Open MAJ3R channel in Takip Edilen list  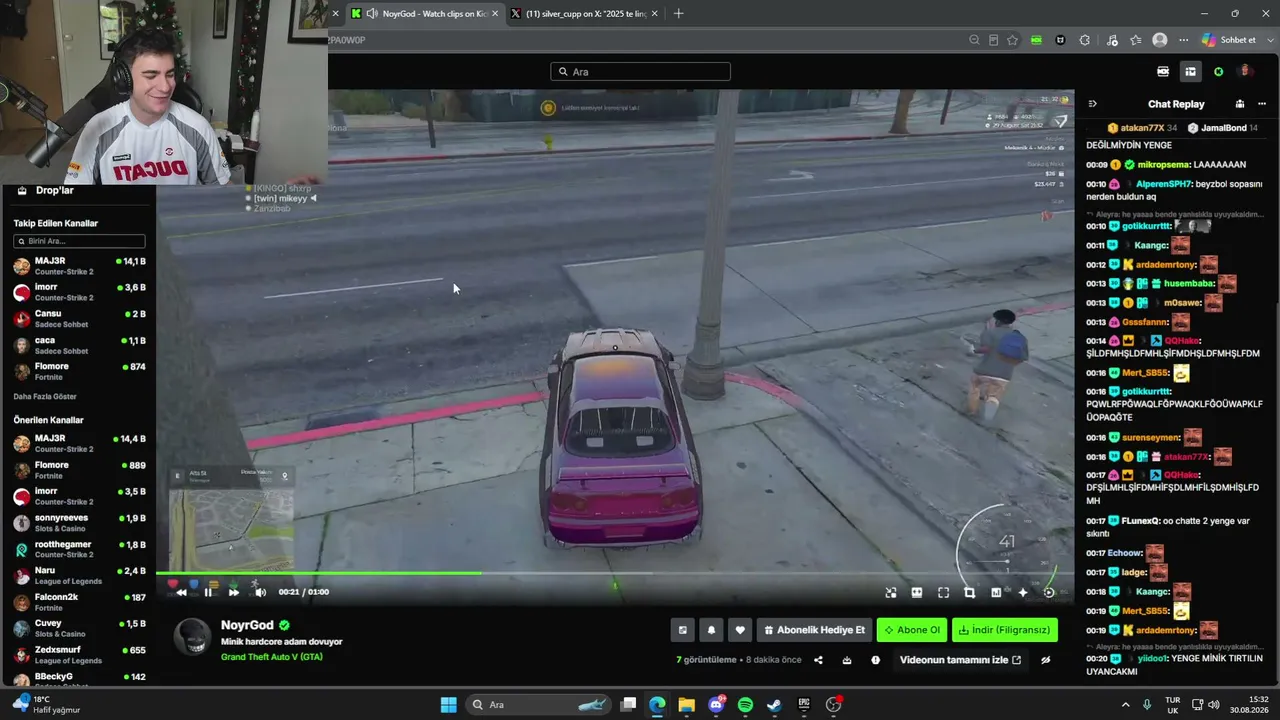click(x=79, y=266)
